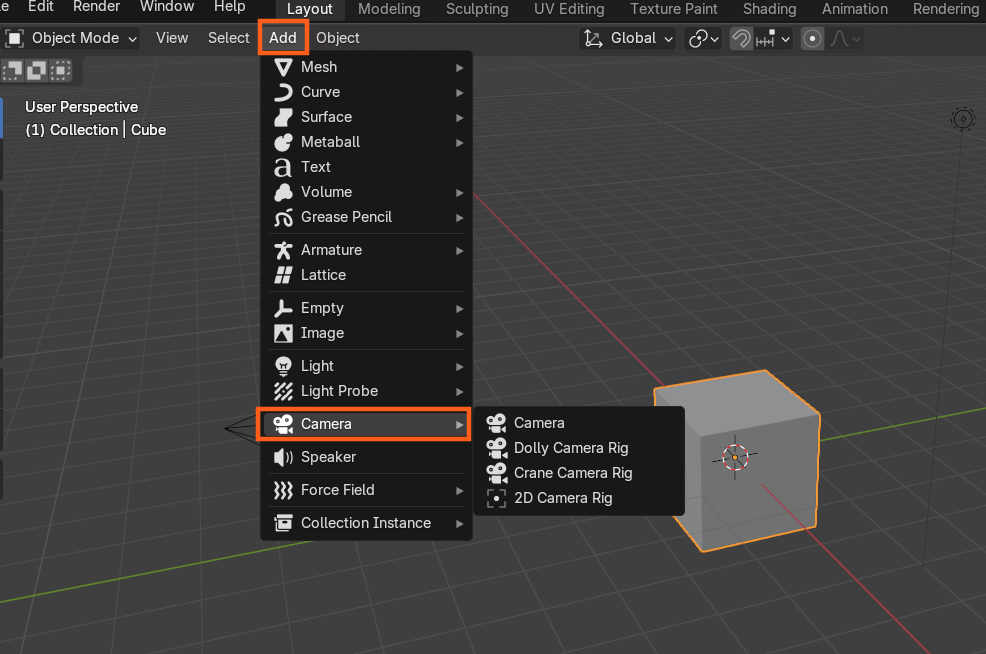This screenshot has height=654, width=986.
Task: Click the 2D Camera Rig icon
Action: [x=496, y=498]
